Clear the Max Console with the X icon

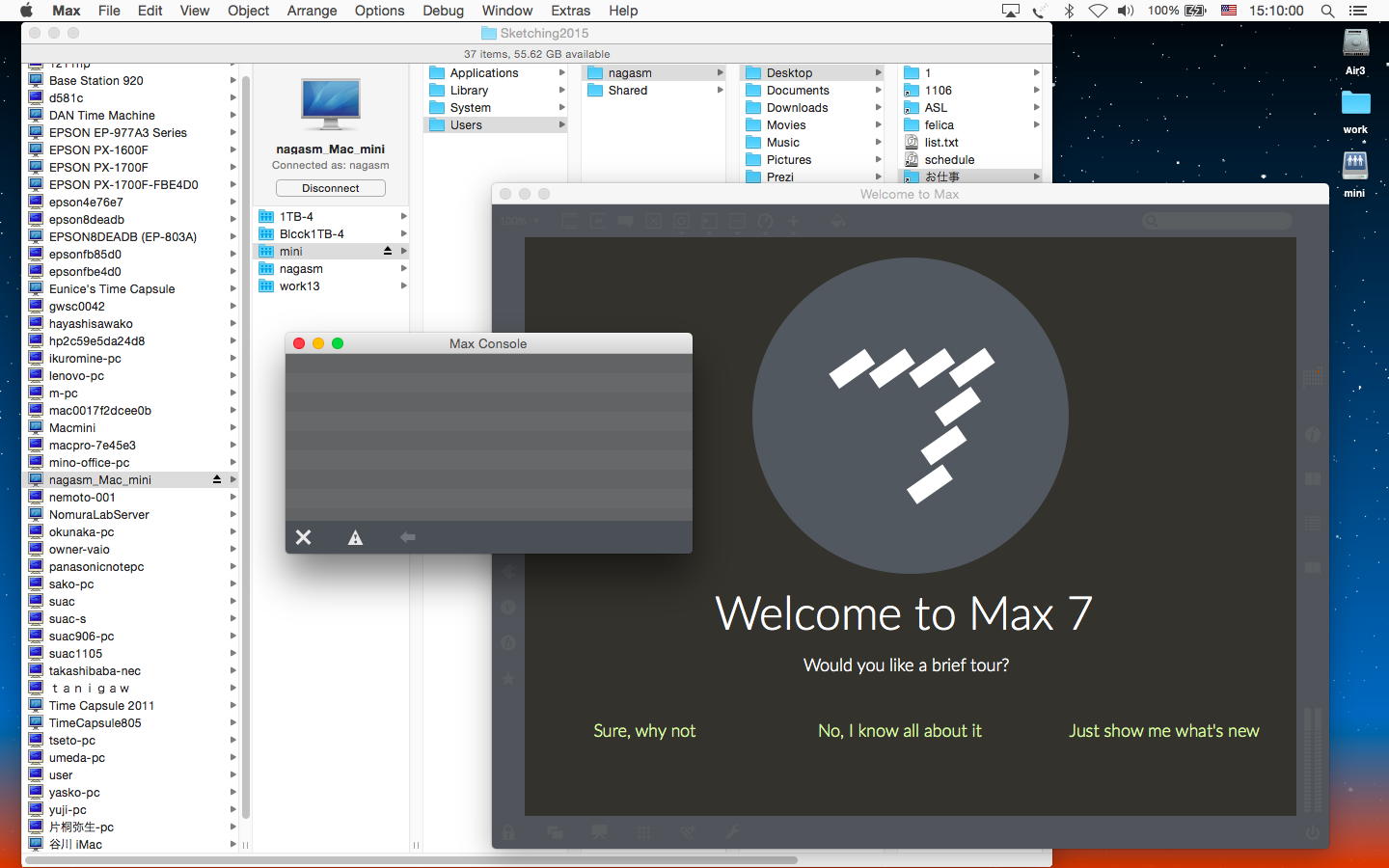[303, 537]
